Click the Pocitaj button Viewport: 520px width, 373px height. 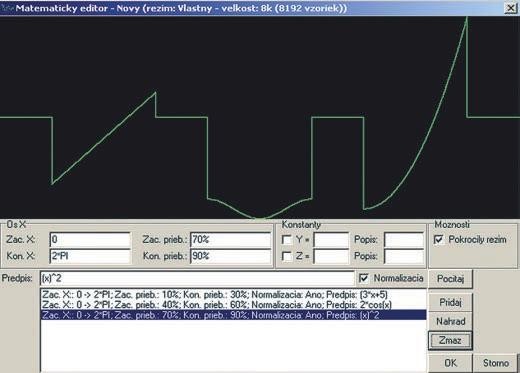pyautogui.click(x=450, y=279)
